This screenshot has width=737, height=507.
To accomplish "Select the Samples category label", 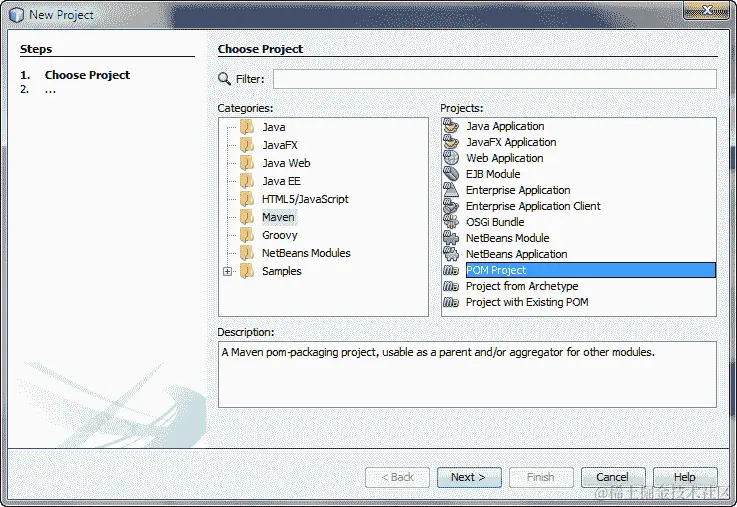I will click(x=282, y=271).
